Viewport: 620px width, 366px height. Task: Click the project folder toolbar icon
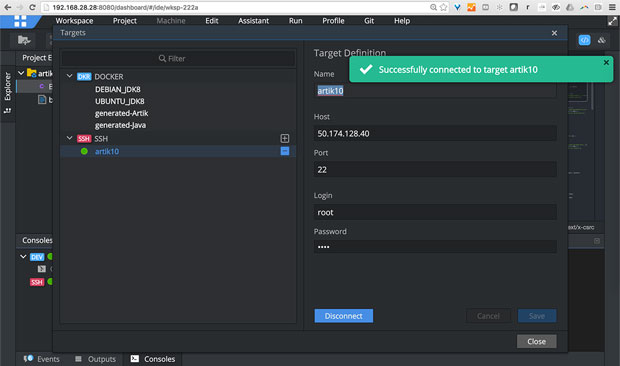(x=24, y=40)
